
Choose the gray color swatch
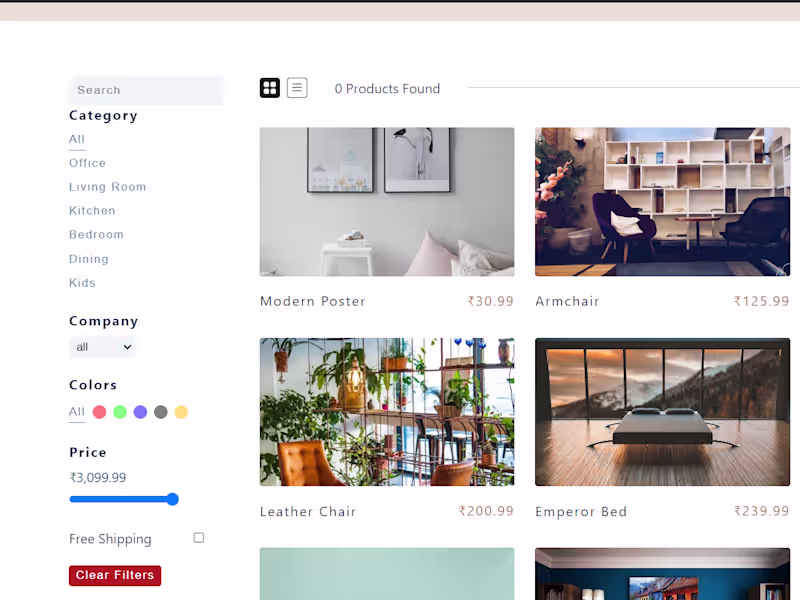point(161,412)
